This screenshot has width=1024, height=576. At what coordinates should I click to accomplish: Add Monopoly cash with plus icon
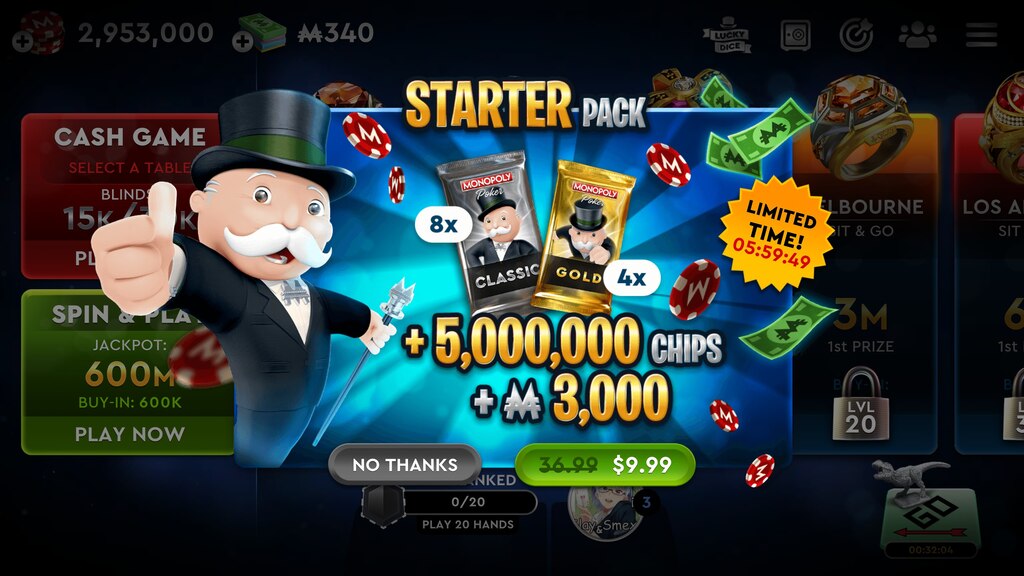pyautogui.click(x=242, y=42)
